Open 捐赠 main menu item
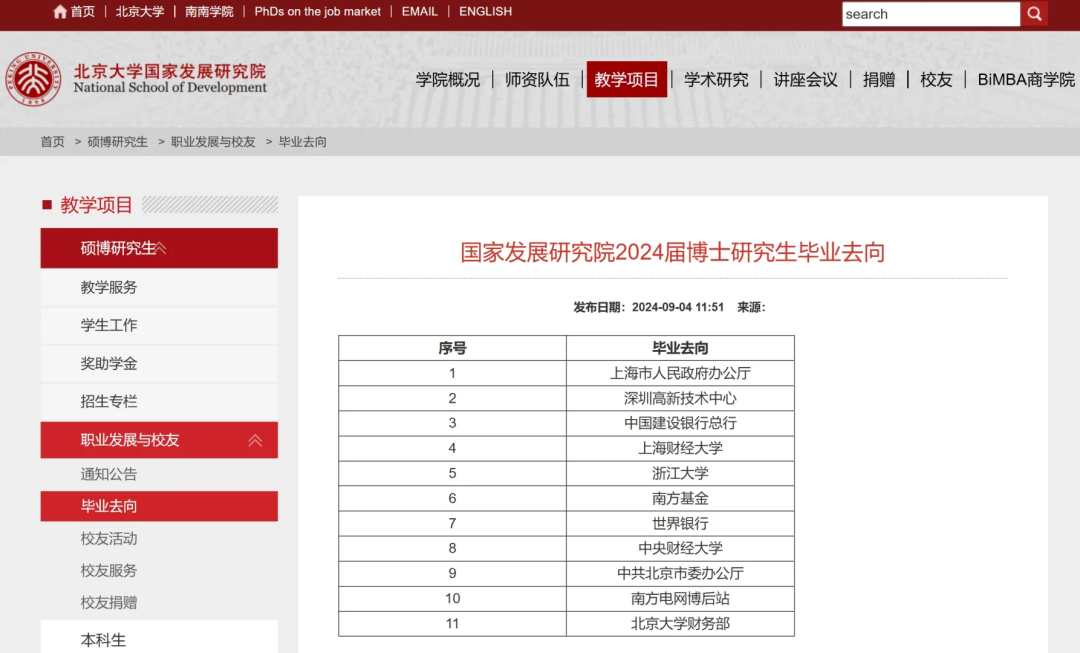This screenshot has height=653, width=1080. coord(879,80)
